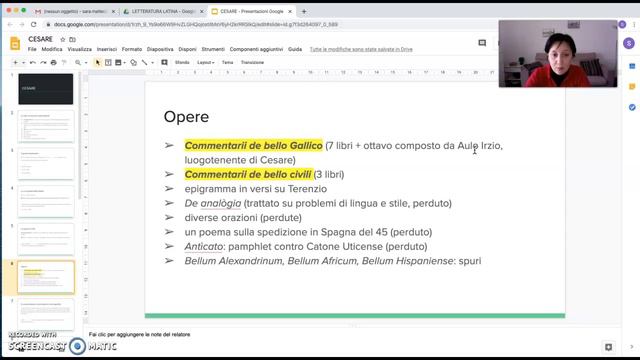The image size is (640, 360).
Task: Close the CESARE browser tab
Action: [x=290, y=11]
